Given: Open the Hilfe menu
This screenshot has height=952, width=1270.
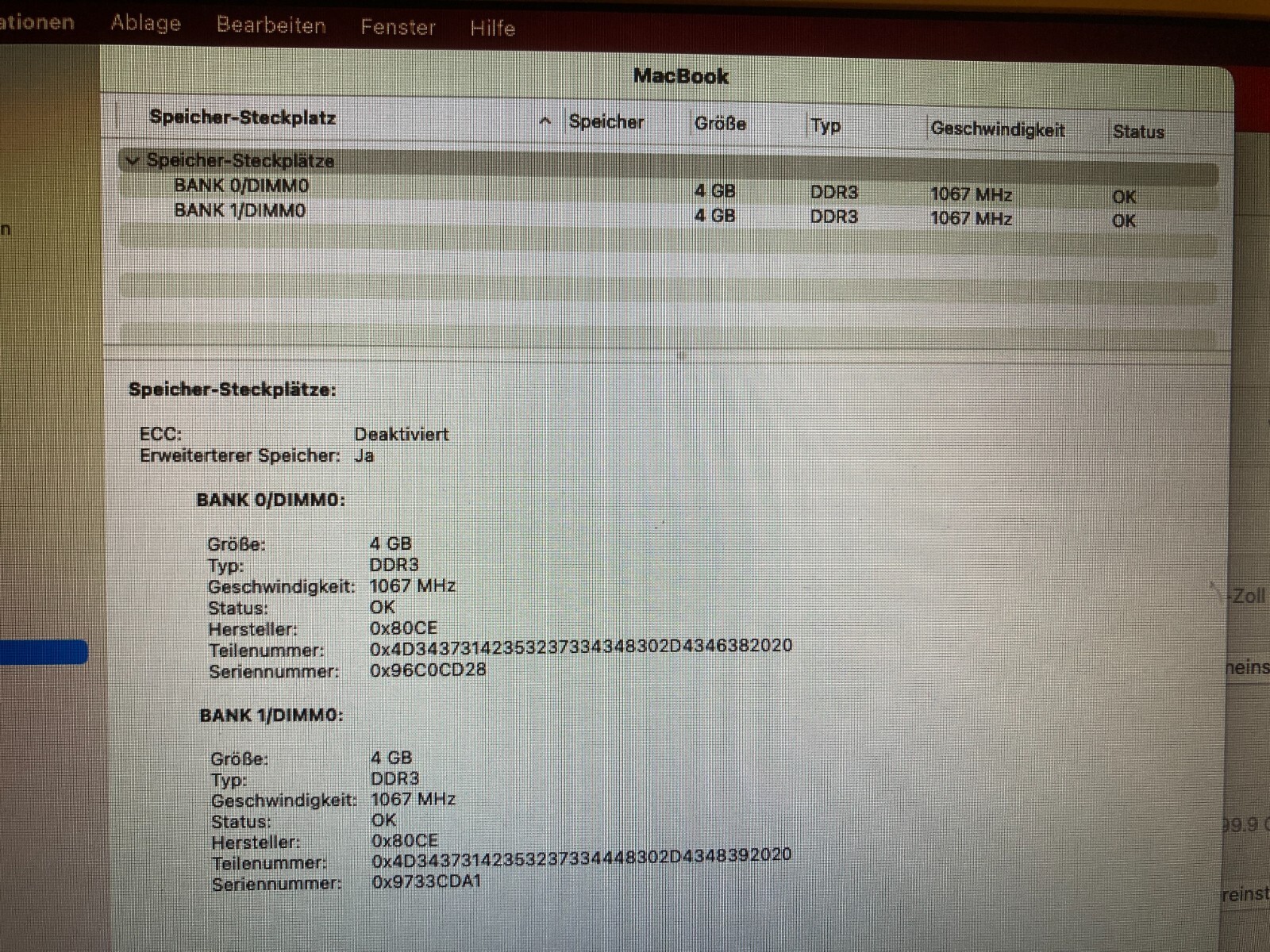Looking at the screenshot, I should [492, 28].
